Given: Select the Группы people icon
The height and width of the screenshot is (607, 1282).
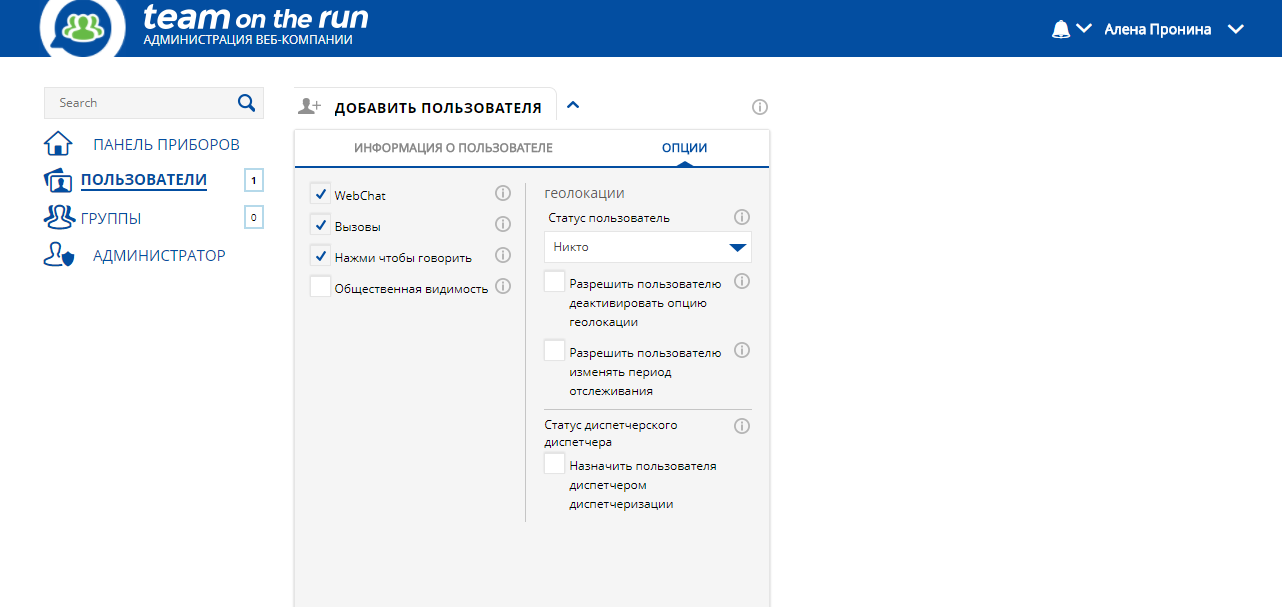Looking at the screenshot, I should [58, 217].
